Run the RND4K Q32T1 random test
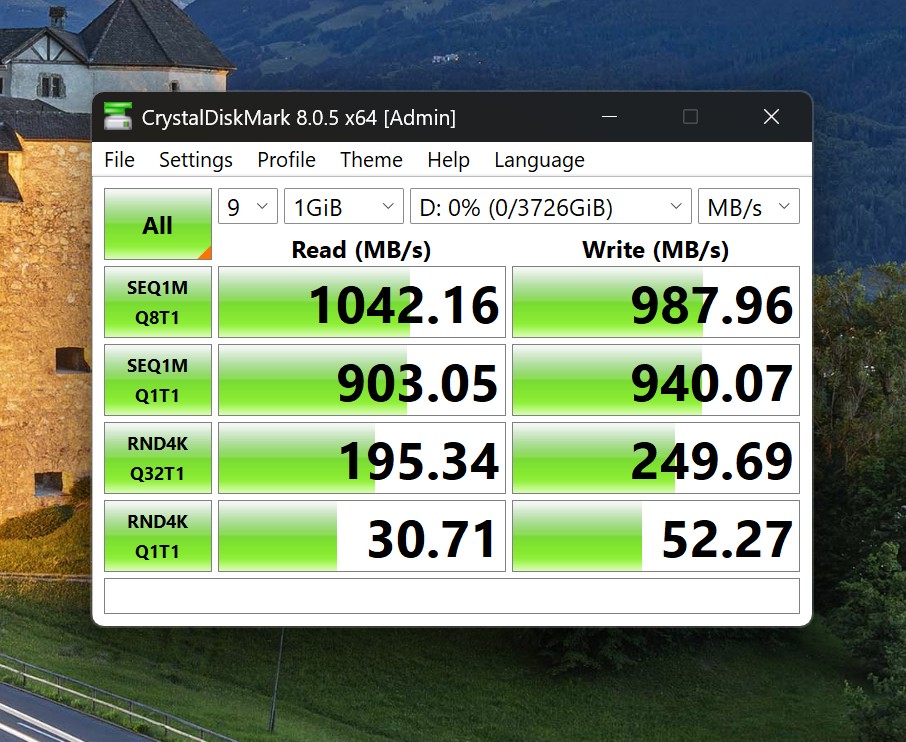906x742 pixels. pos(157,458)
